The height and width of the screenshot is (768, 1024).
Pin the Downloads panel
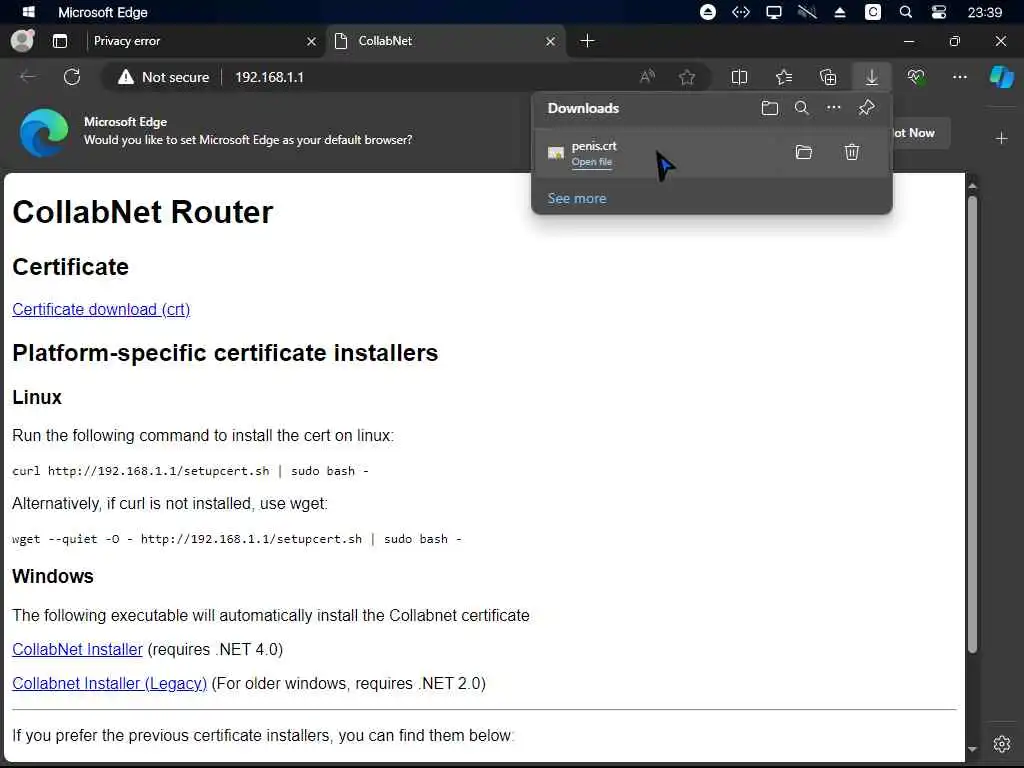[867, 108]
